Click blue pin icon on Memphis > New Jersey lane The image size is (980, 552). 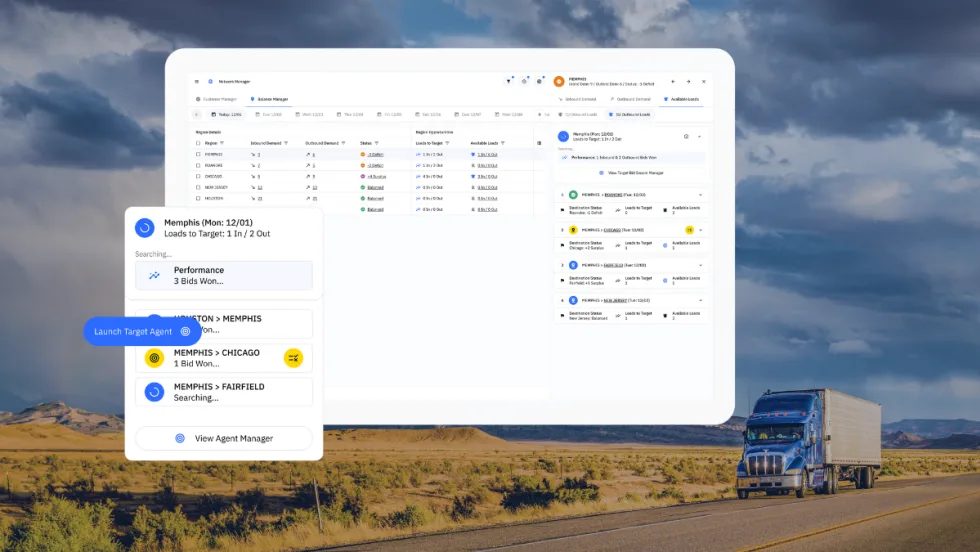(573, 300)
